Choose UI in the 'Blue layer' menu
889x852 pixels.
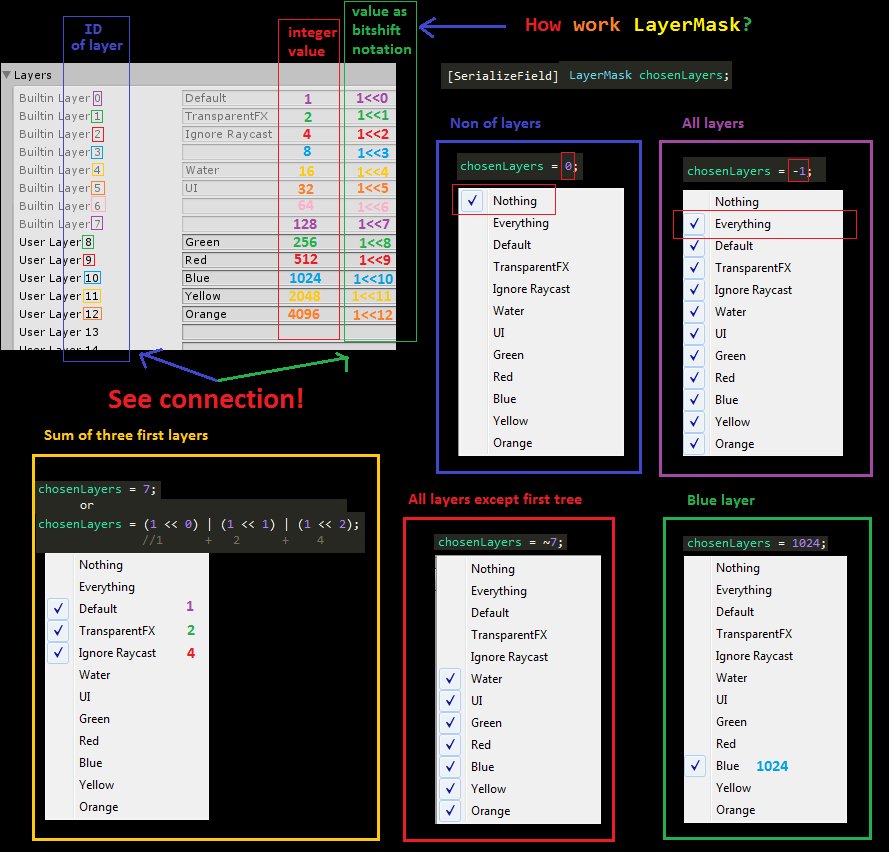pyautogui.click(x=765, y=700)
